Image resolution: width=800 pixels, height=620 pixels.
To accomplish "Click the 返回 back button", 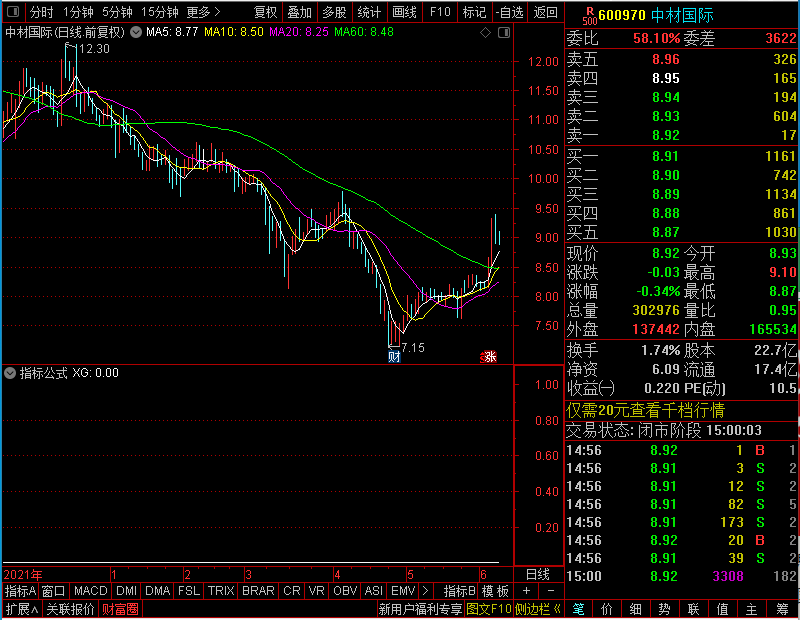I will (545, 12).
